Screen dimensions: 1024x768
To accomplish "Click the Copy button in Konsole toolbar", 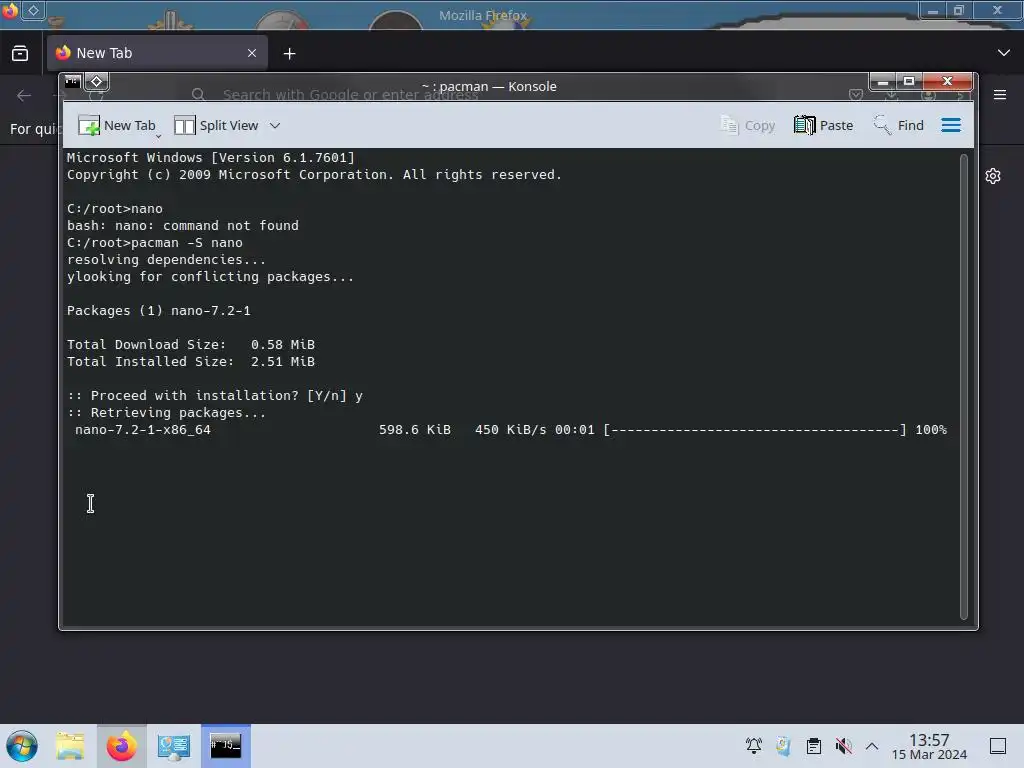I will coord(747,125).
